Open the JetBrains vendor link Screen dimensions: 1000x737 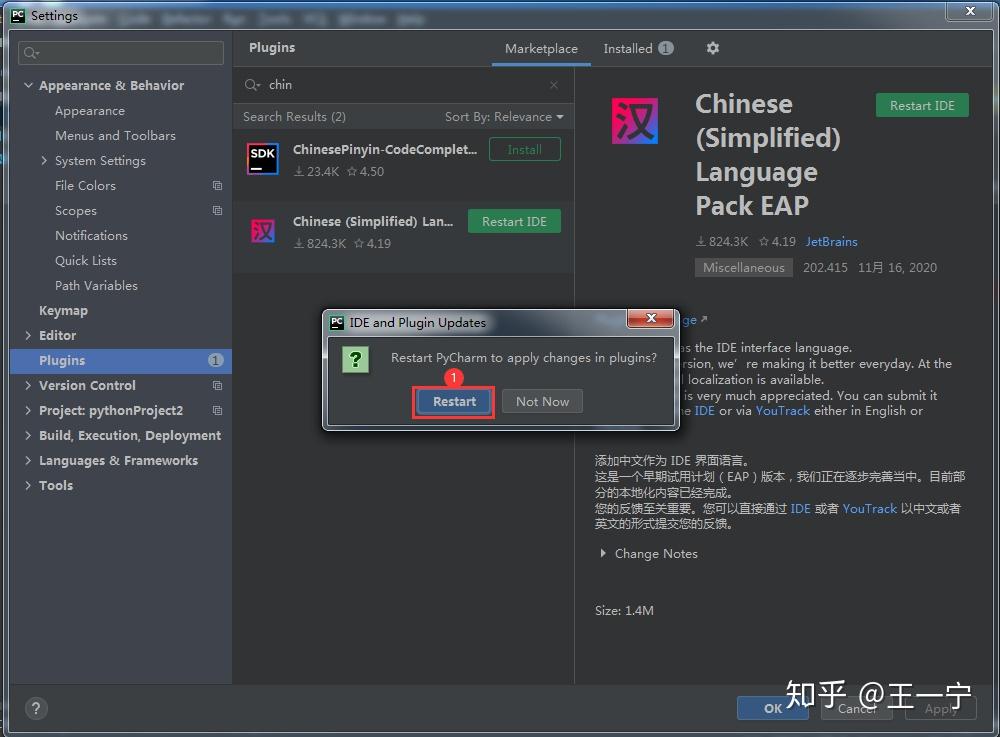pyautogui.click(x=832, y=242)
